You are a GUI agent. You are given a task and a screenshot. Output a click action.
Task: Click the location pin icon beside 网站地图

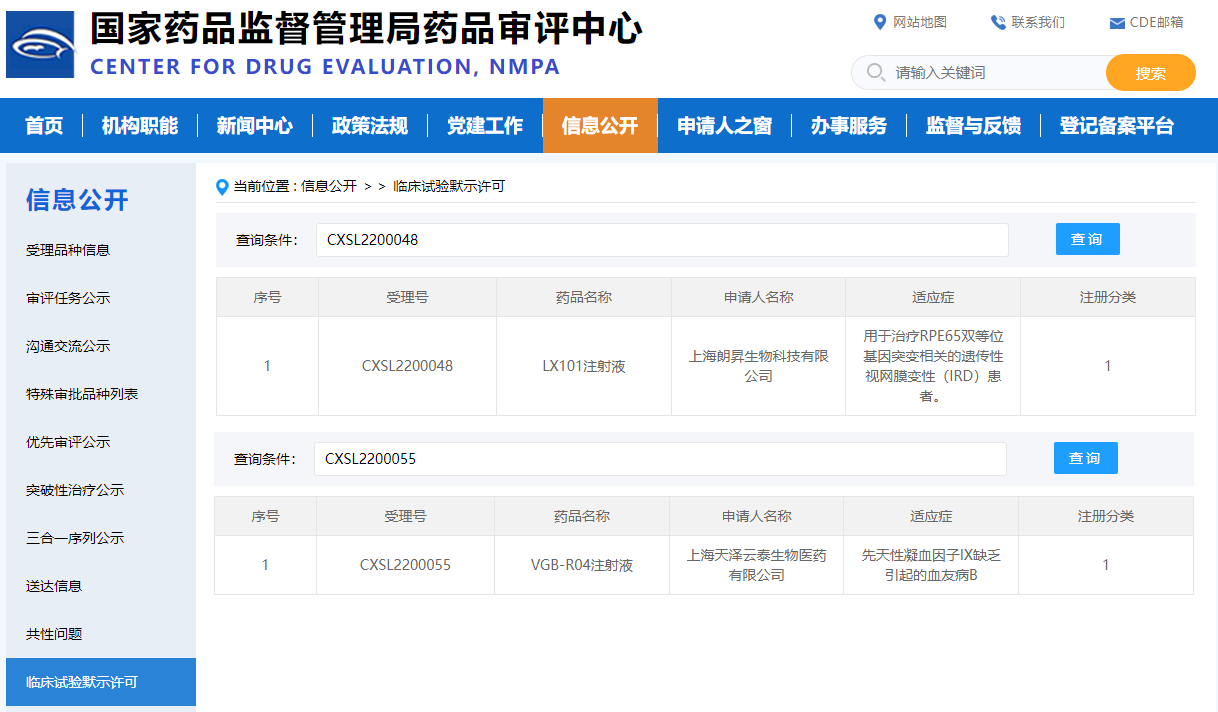[880, 21]
